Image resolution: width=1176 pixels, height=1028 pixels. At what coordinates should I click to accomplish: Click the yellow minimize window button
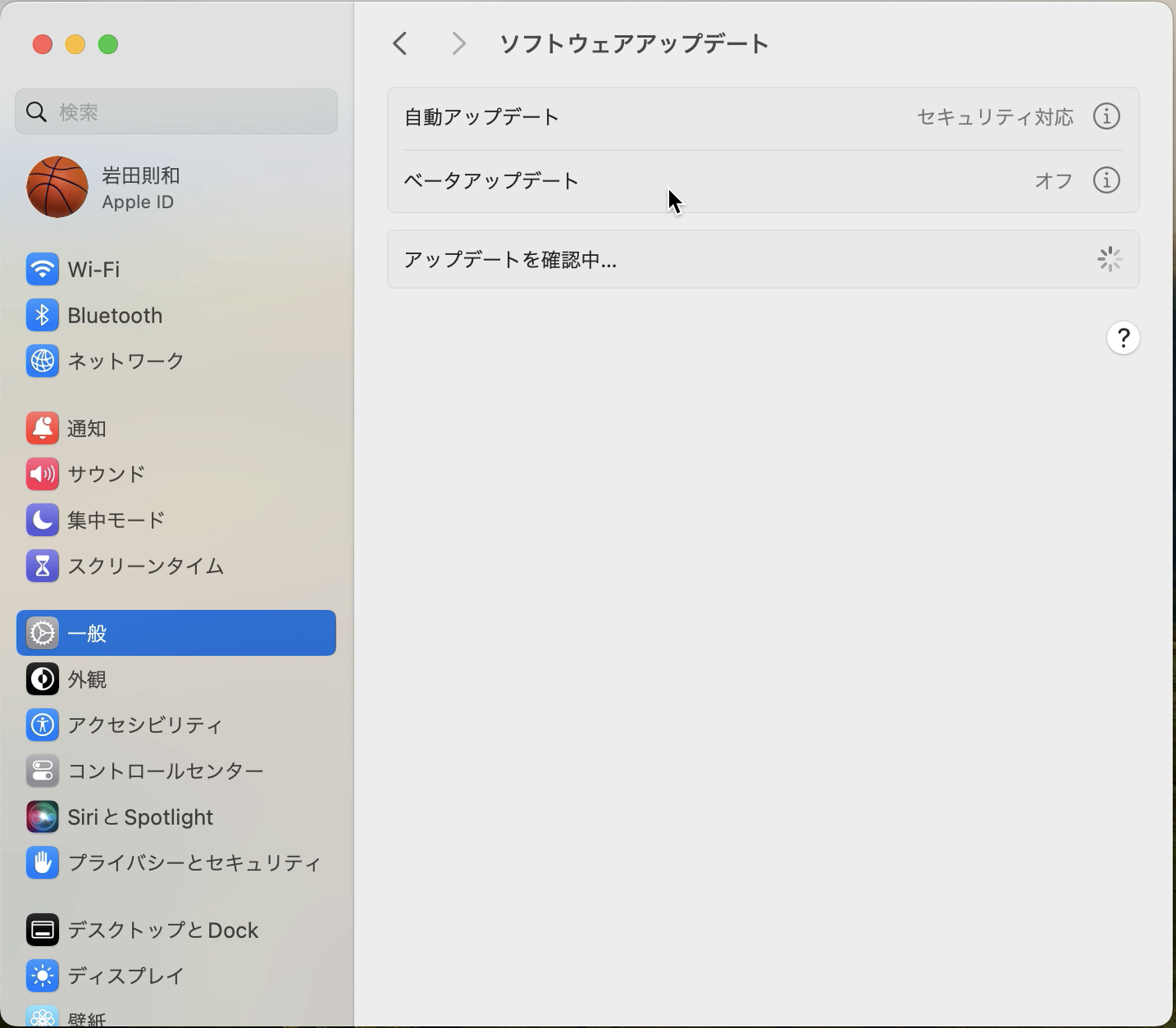(x=75, y=44)
